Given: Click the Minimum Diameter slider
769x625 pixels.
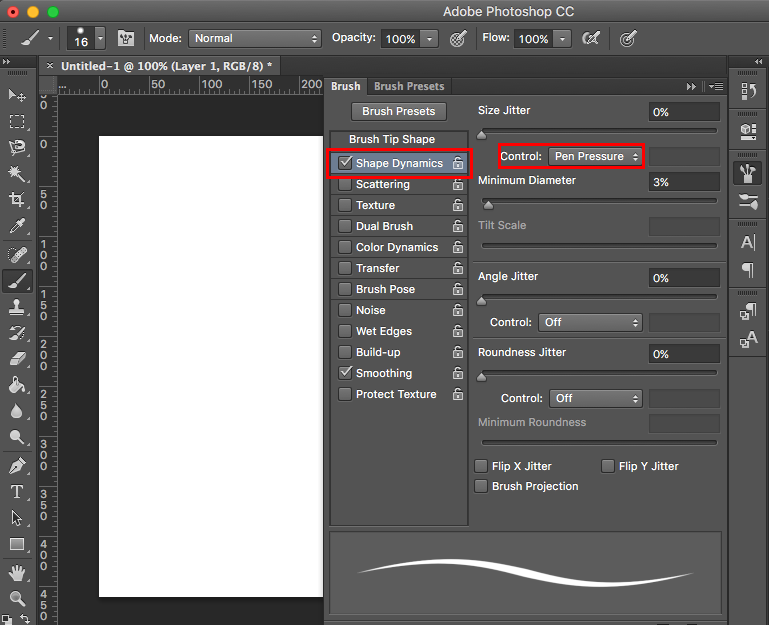Looking at the screenshot, I should pos(598,202).
